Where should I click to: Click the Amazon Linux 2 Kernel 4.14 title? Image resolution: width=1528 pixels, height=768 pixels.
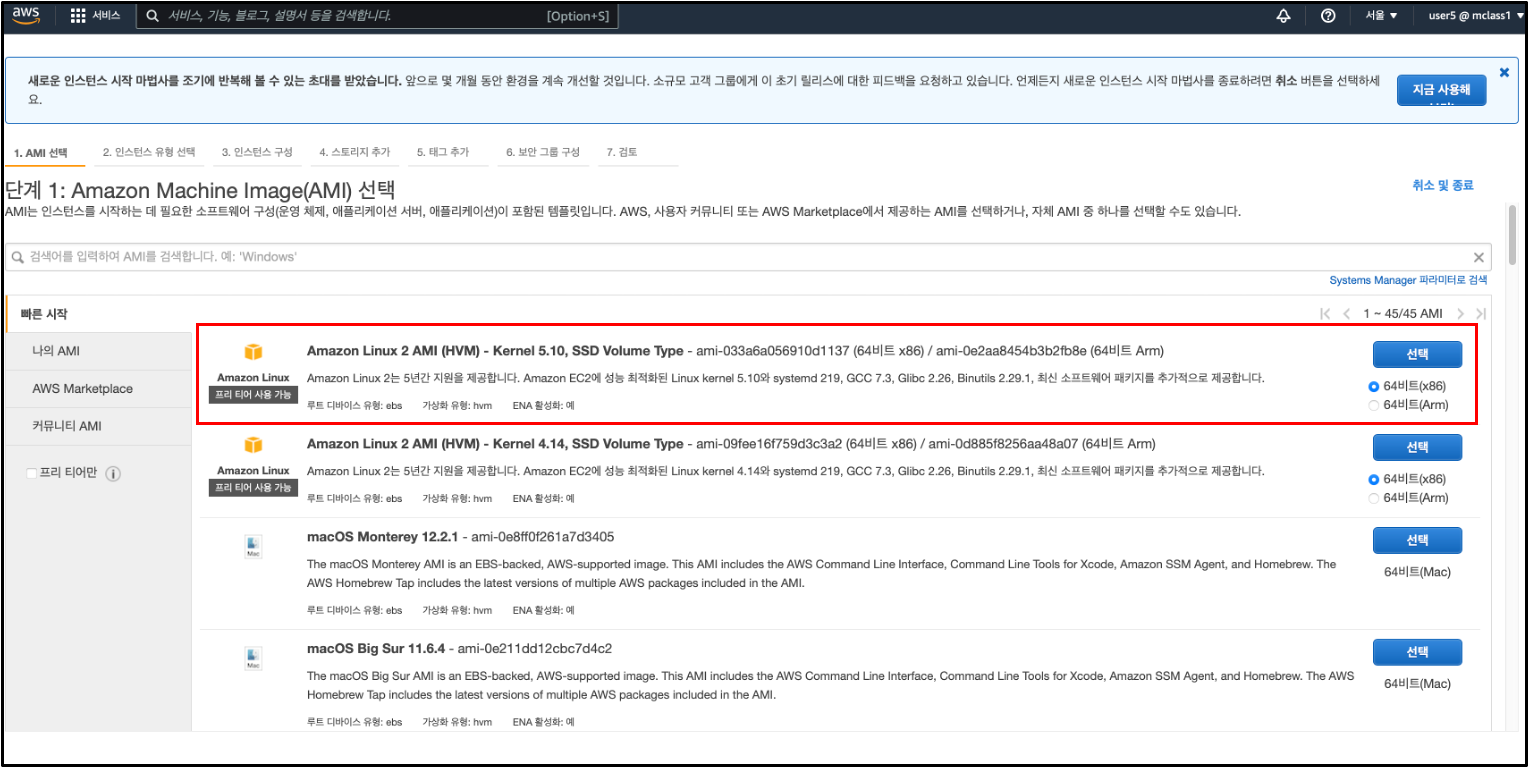tap(495, 443)
